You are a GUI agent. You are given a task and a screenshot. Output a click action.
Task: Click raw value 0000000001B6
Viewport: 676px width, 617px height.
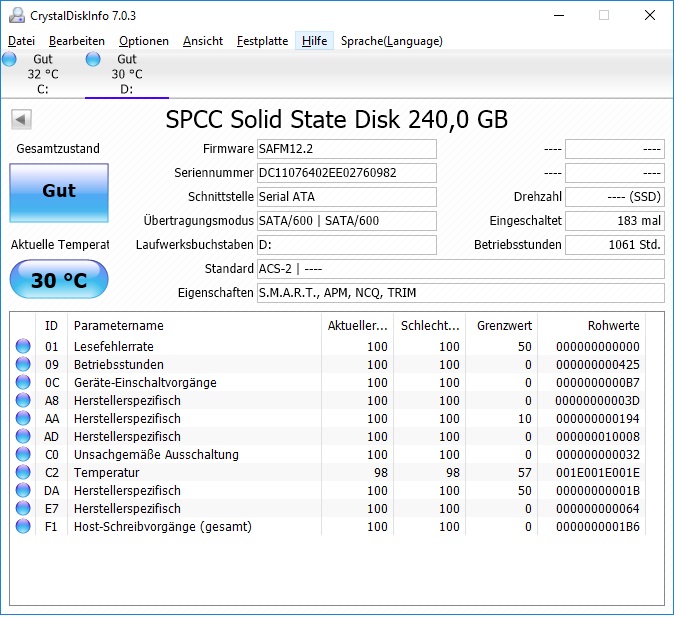pos(598,527)
